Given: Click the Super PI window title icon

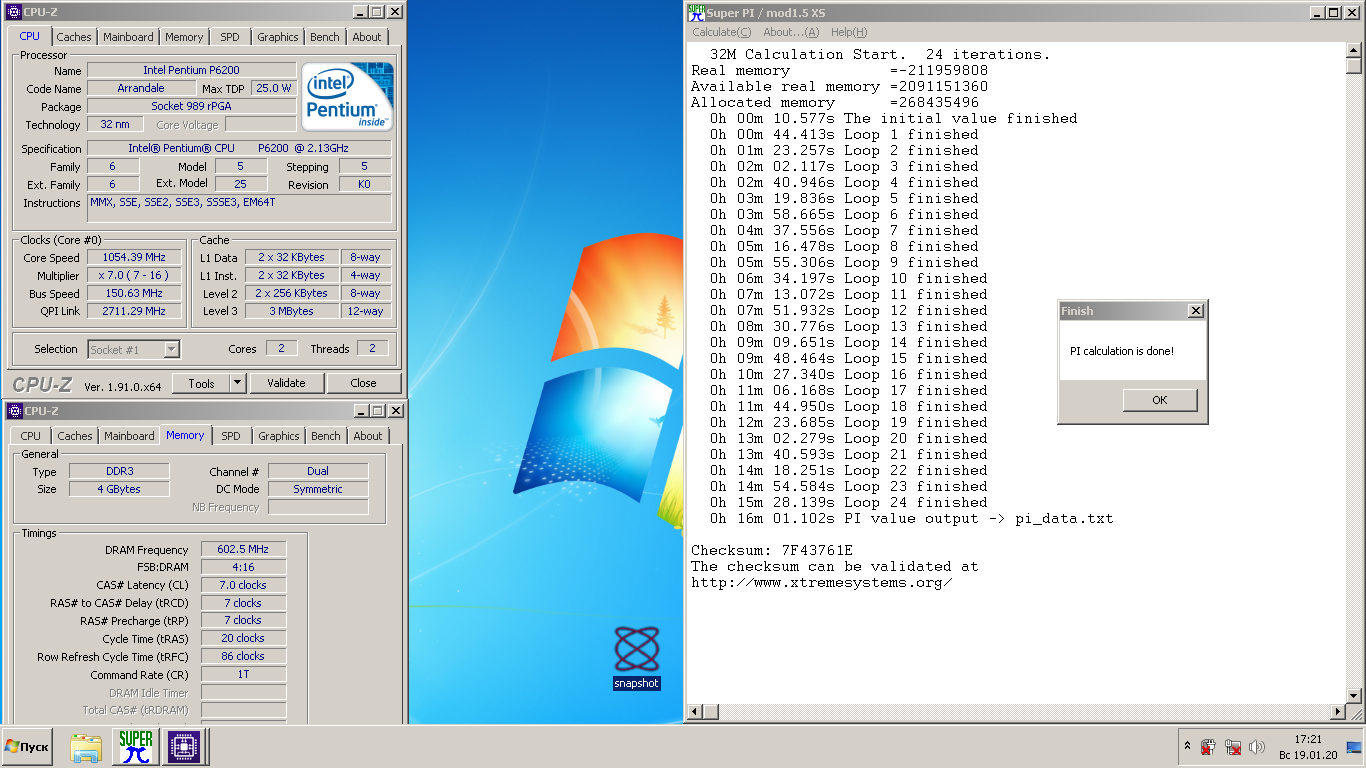Looking at the screenshot, I should tap(696, 12).
